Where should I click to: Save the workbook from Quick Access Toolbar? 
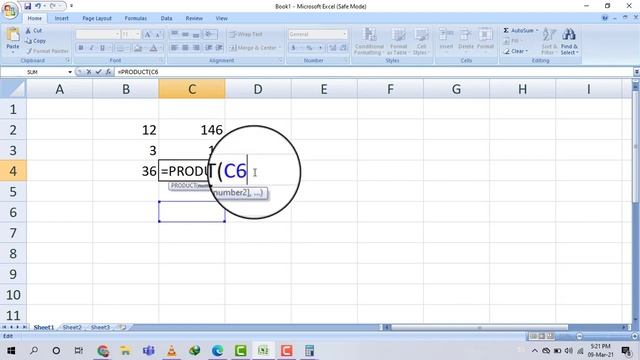(28, 6)
